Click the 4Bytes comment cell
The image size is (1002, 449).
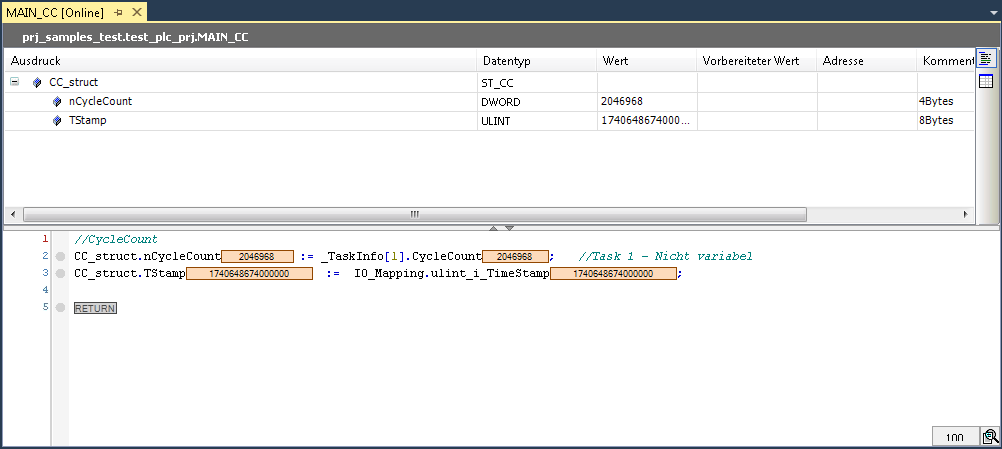946,102
